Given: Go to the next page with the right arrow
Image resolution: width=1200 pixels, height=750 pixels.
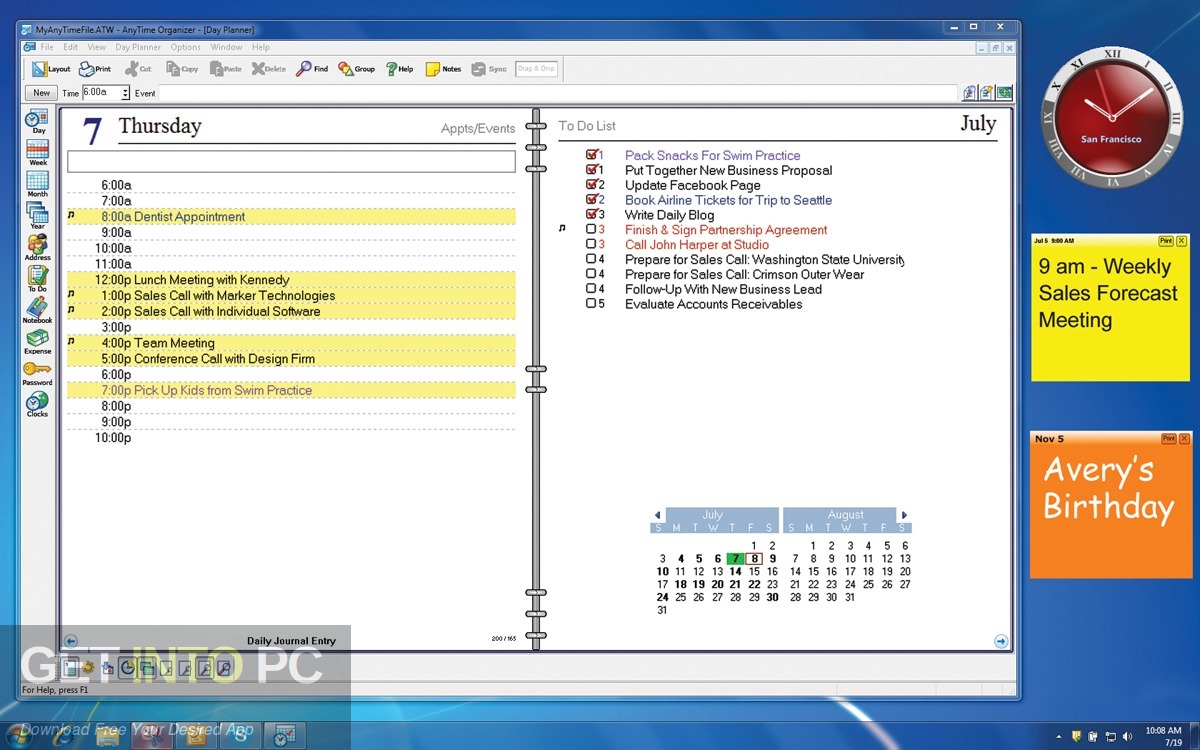Looking at the screenshot, I should (x=1001, y=641).
